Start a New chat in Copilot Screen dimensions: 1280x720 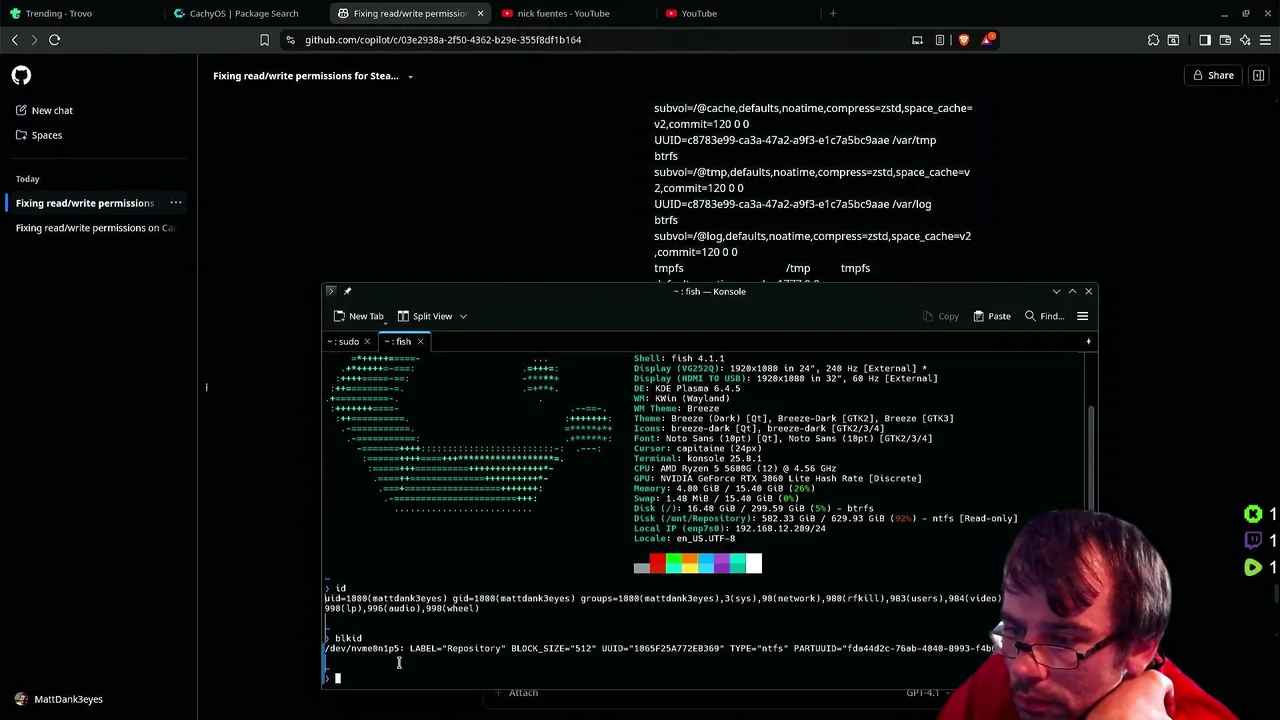[x=44, y=110]
